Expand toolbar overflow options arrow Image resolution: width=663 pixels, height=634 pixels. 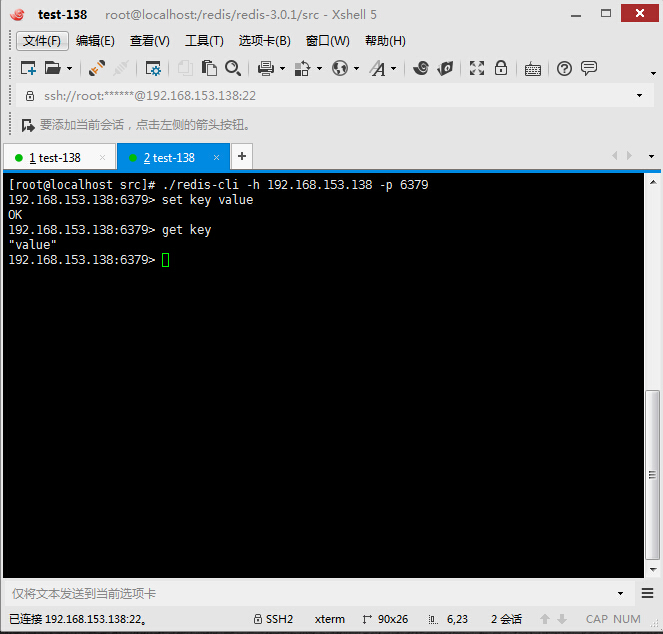(x=653, y=74)
